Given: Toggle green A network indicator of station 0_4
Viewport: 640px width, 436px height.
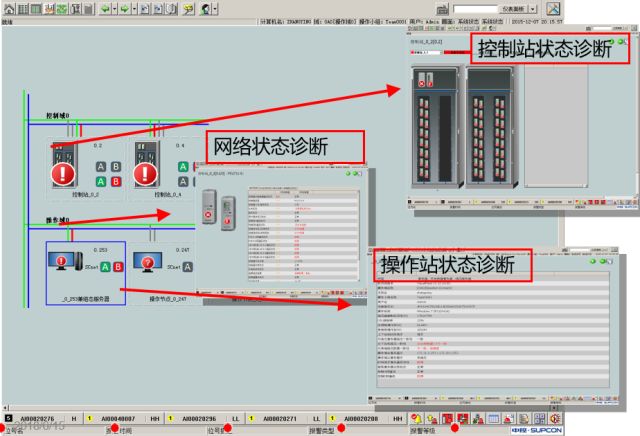Looking at the screenshot, I should pyautogui.click(x=182, y=167).
